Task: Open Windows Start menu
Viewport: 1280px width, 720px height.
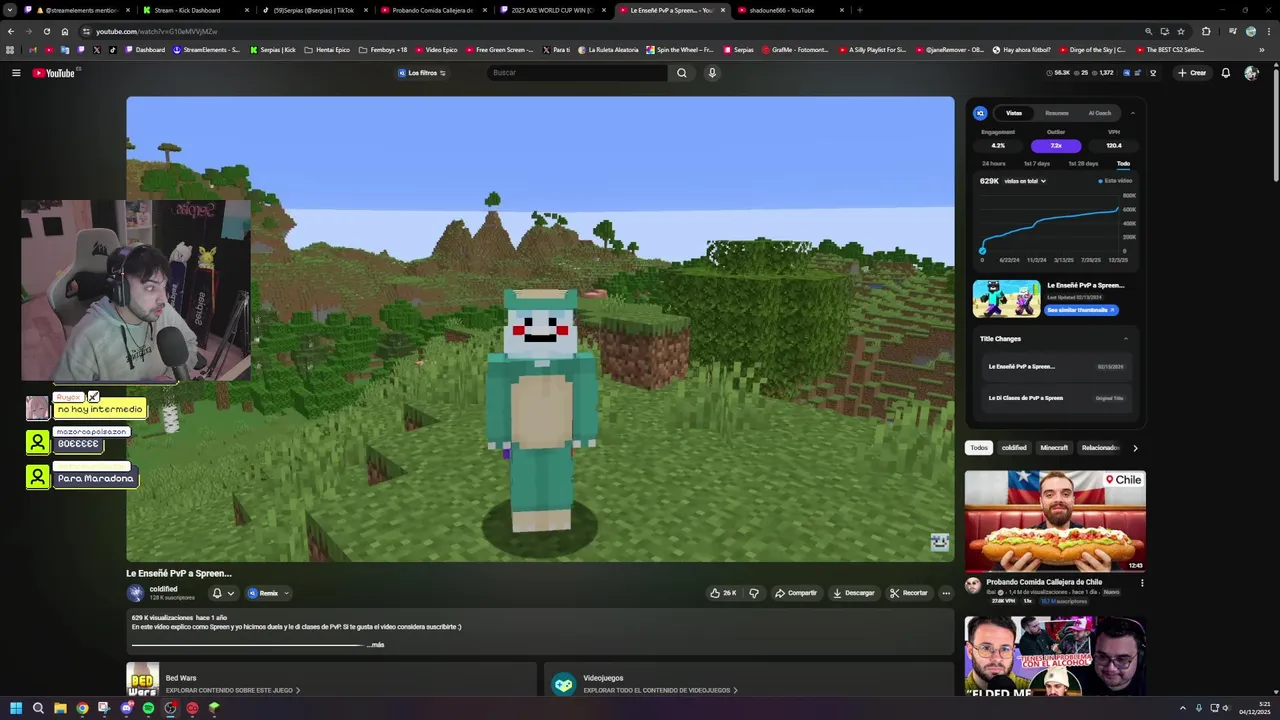Action: coord(16,708)
